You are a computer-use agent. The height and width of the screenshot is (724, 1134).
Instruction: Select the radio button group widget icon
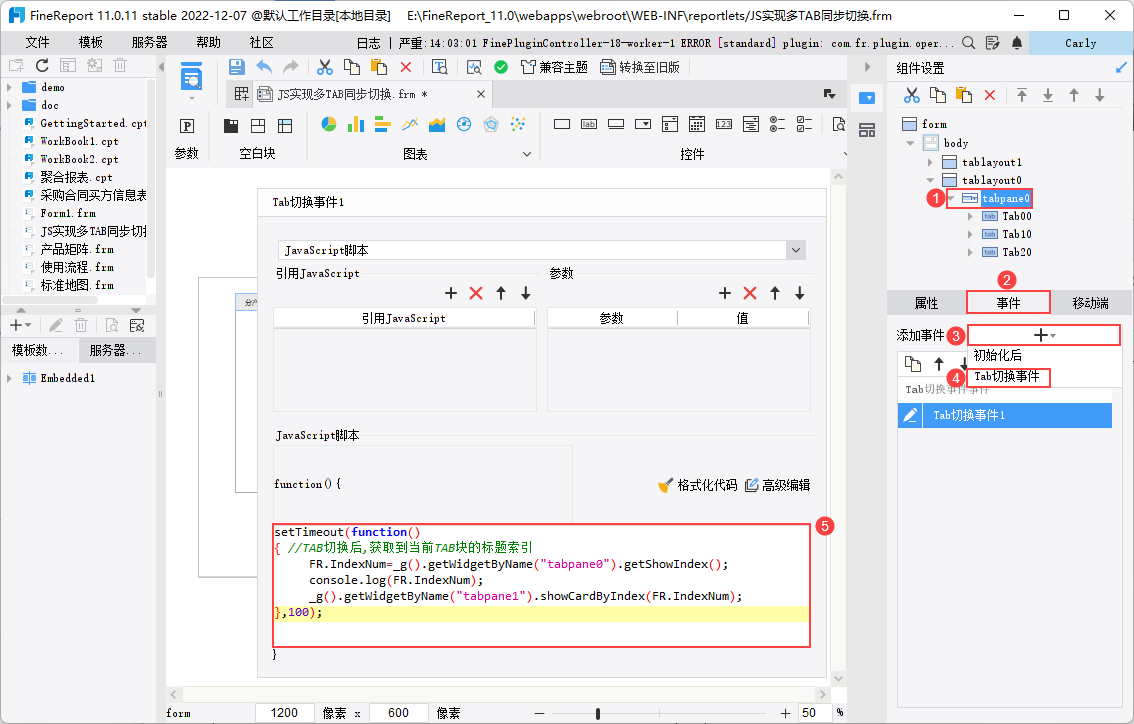pyautogui.click(x=776, y=125)
